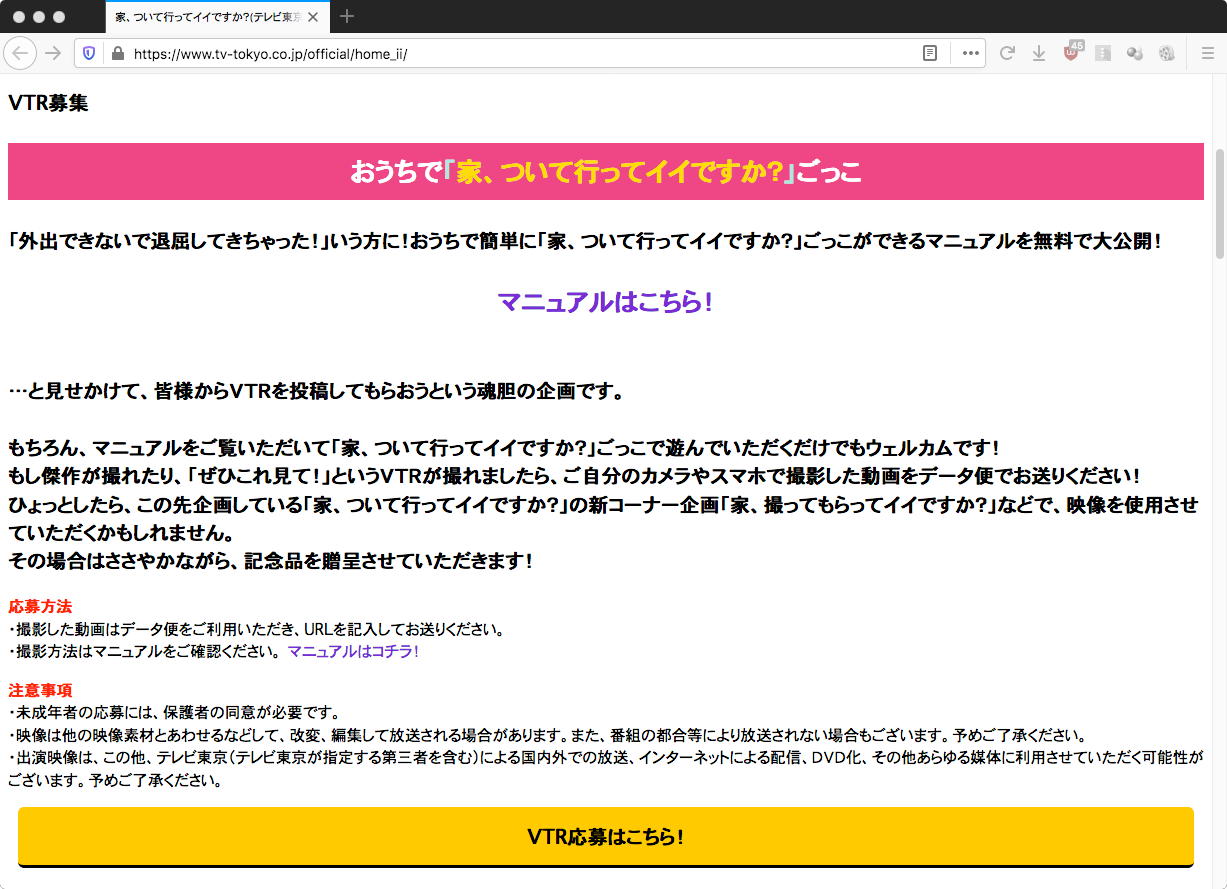Click the paragraph starting …と見せかけて
Viewport: 1227px width, 889px height.
pos(316,391)
